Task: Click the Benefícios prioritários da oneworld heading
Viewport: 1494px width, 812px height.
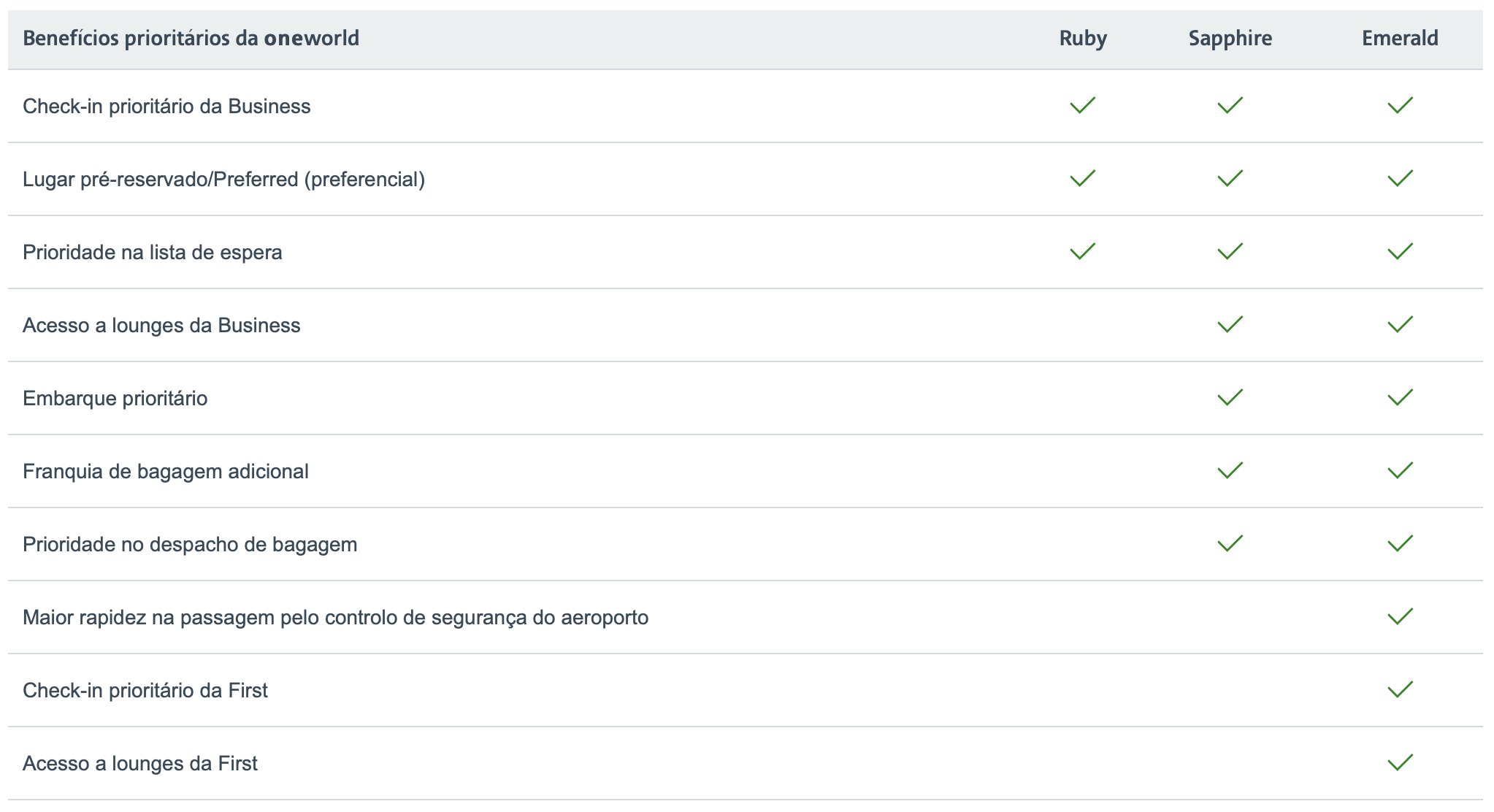Action: [x=191, y=39]
